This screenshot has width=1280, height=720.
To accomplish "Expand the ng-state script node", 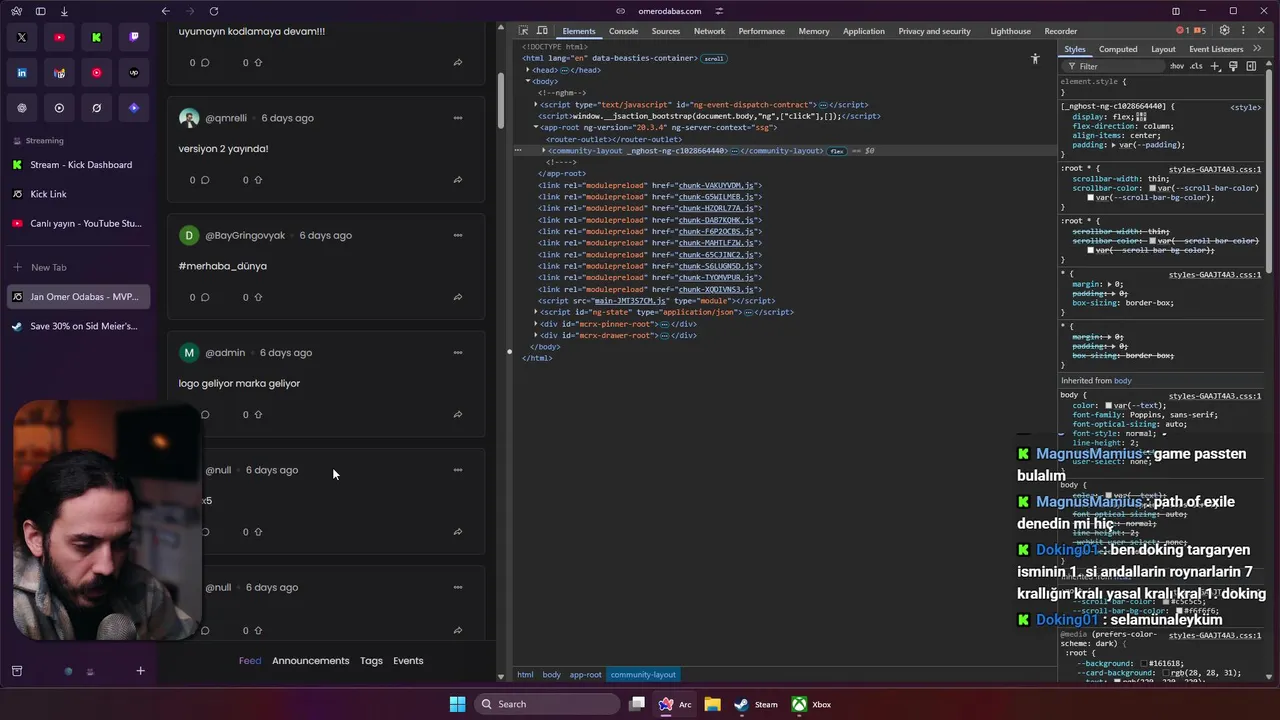I will (536, 312).
